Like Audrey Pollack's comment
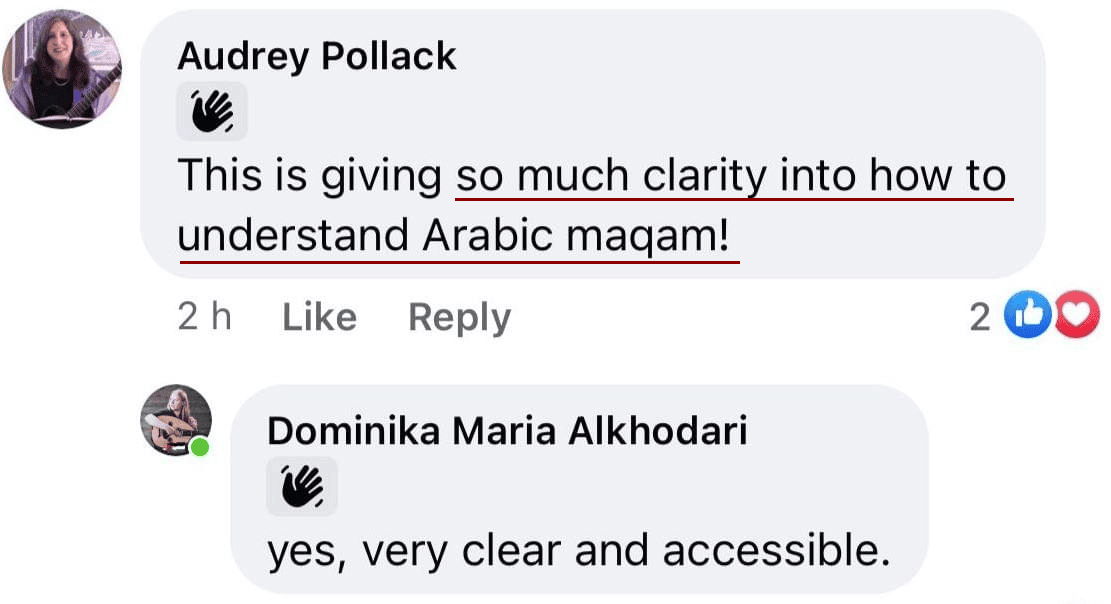This screenshot has width=1111, height=604. point(320,317)
